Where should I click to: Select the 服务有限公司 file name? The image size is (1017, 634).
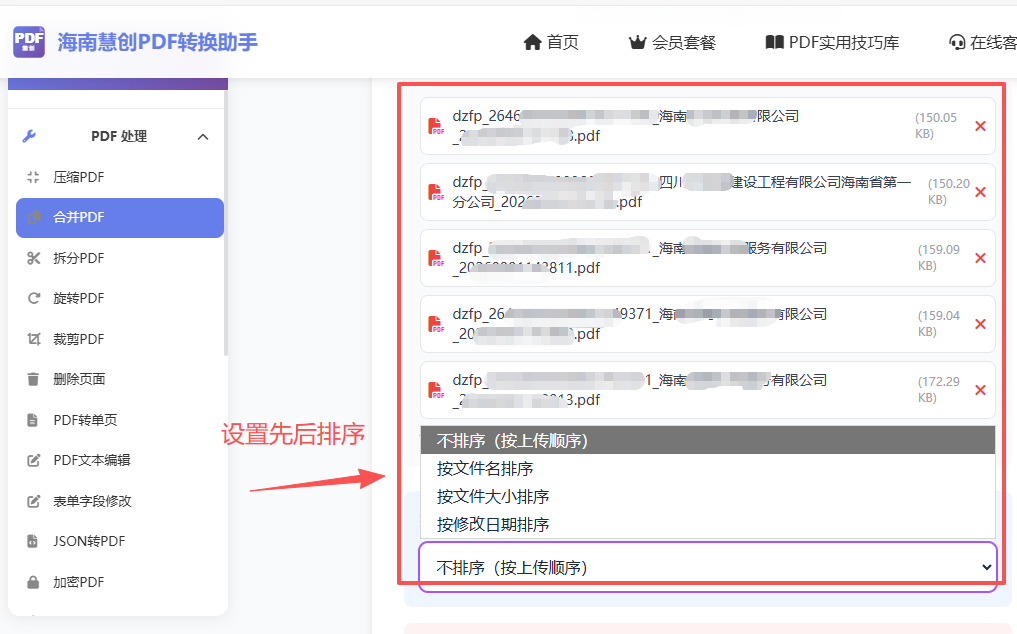[640, 258]
